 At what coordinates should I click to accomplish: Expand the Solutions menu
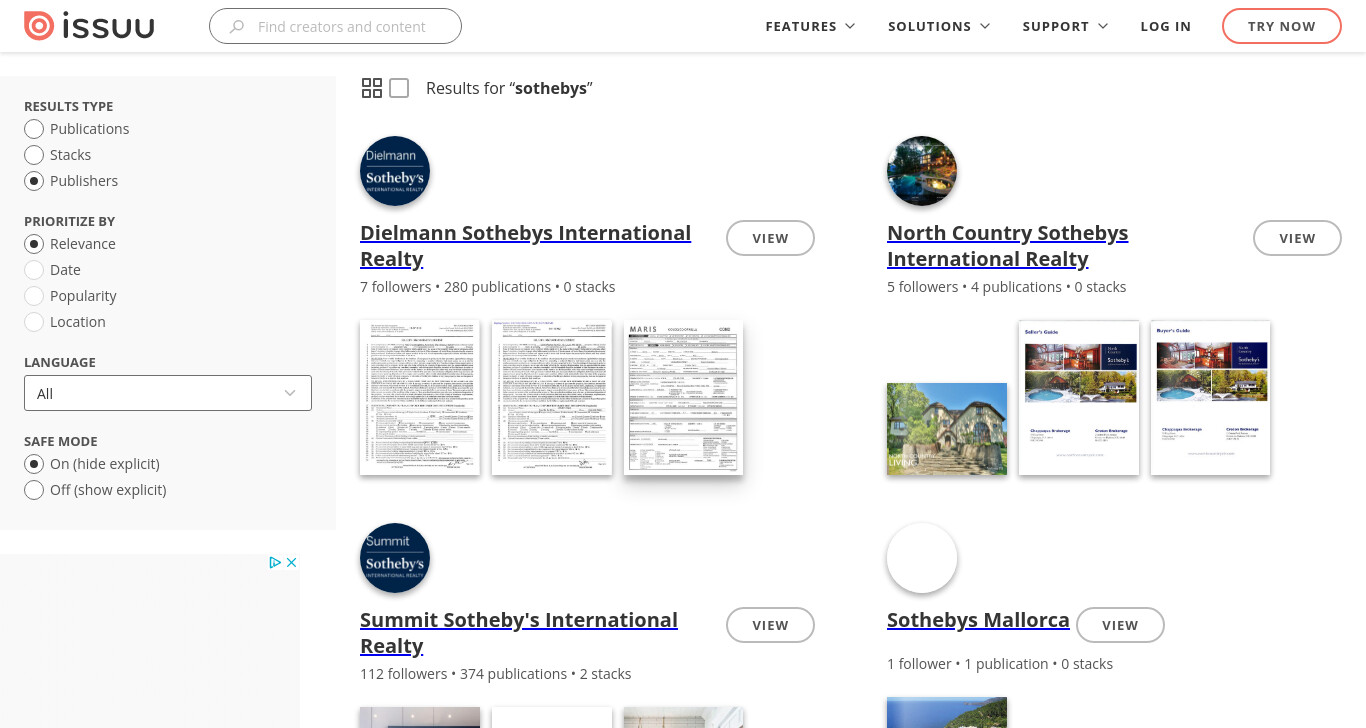[939, 27]
